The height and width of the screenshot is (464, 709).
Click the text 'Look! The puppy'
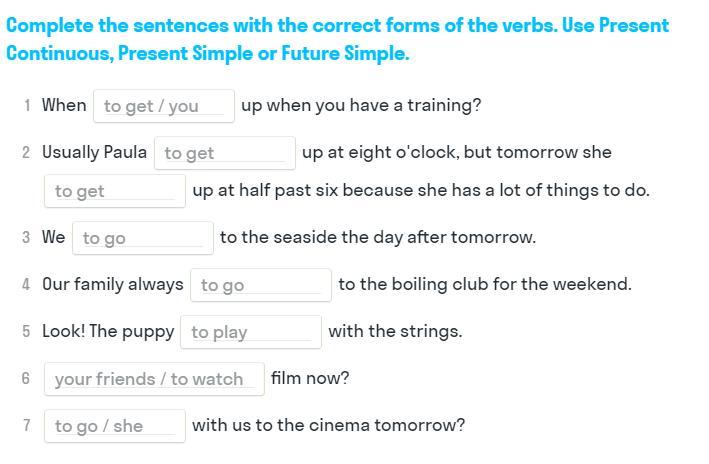click(x=108, y=331)
